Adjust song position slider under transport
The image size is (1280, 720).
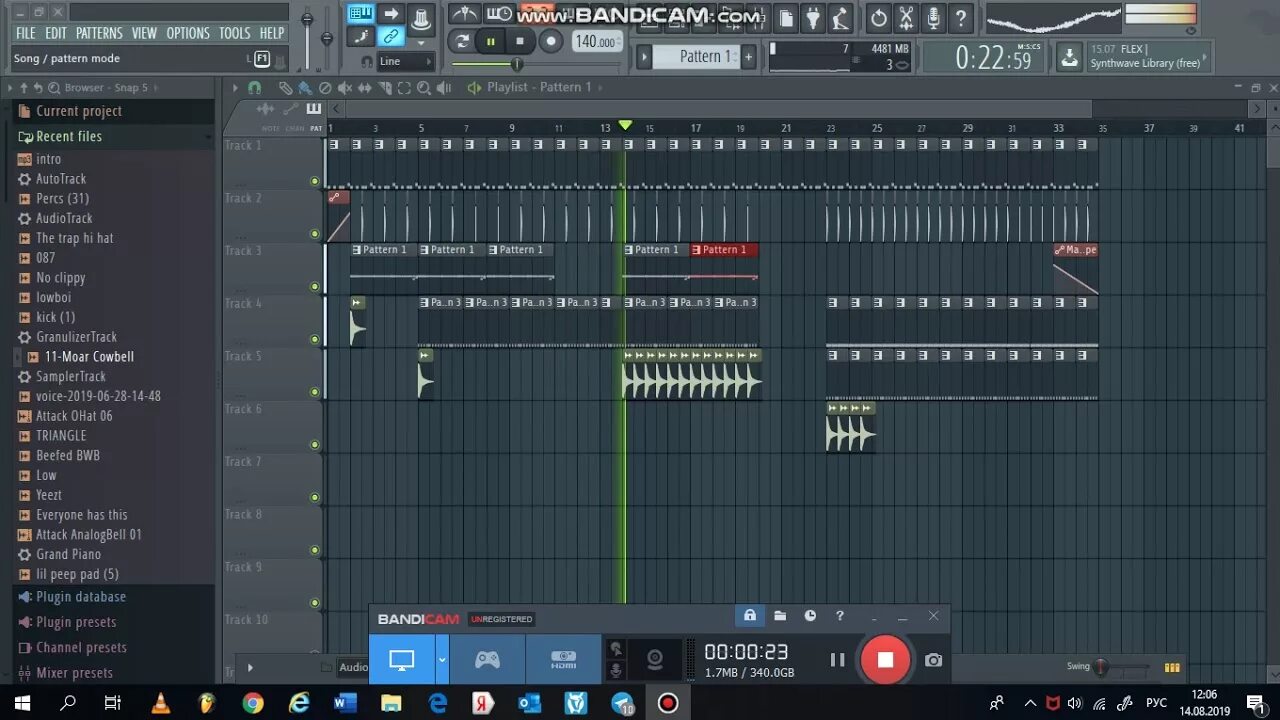tap(517, 64)
